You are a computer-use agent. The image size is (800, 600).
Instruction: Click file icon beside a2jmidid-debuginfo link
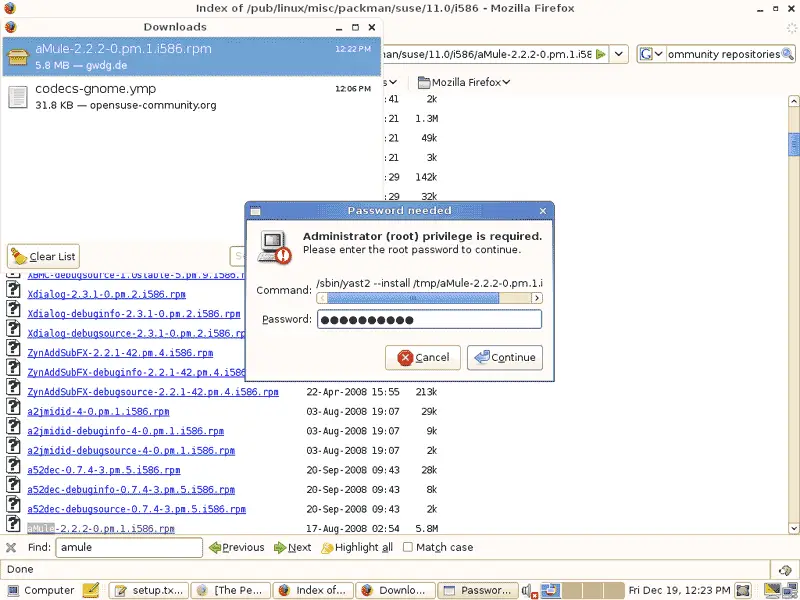tap(13, 426)
